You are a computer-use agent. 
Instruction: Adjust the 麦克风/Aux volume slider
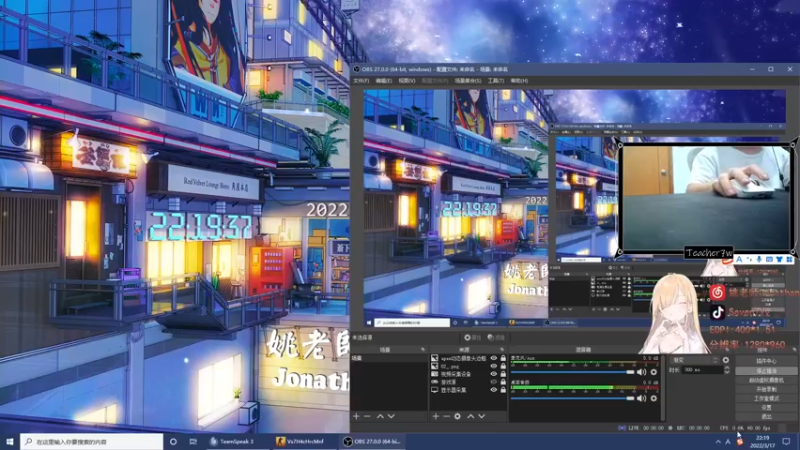pyautogui.click(x=572, y=372)
